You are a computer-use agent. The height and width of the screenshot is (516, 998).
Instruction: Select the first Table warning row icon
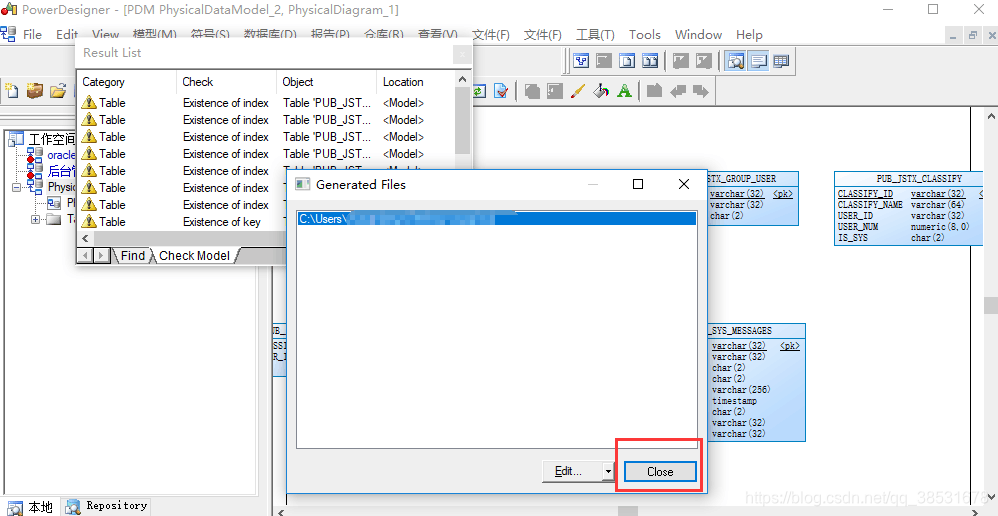pyautogui.click(x=89, y=102)
